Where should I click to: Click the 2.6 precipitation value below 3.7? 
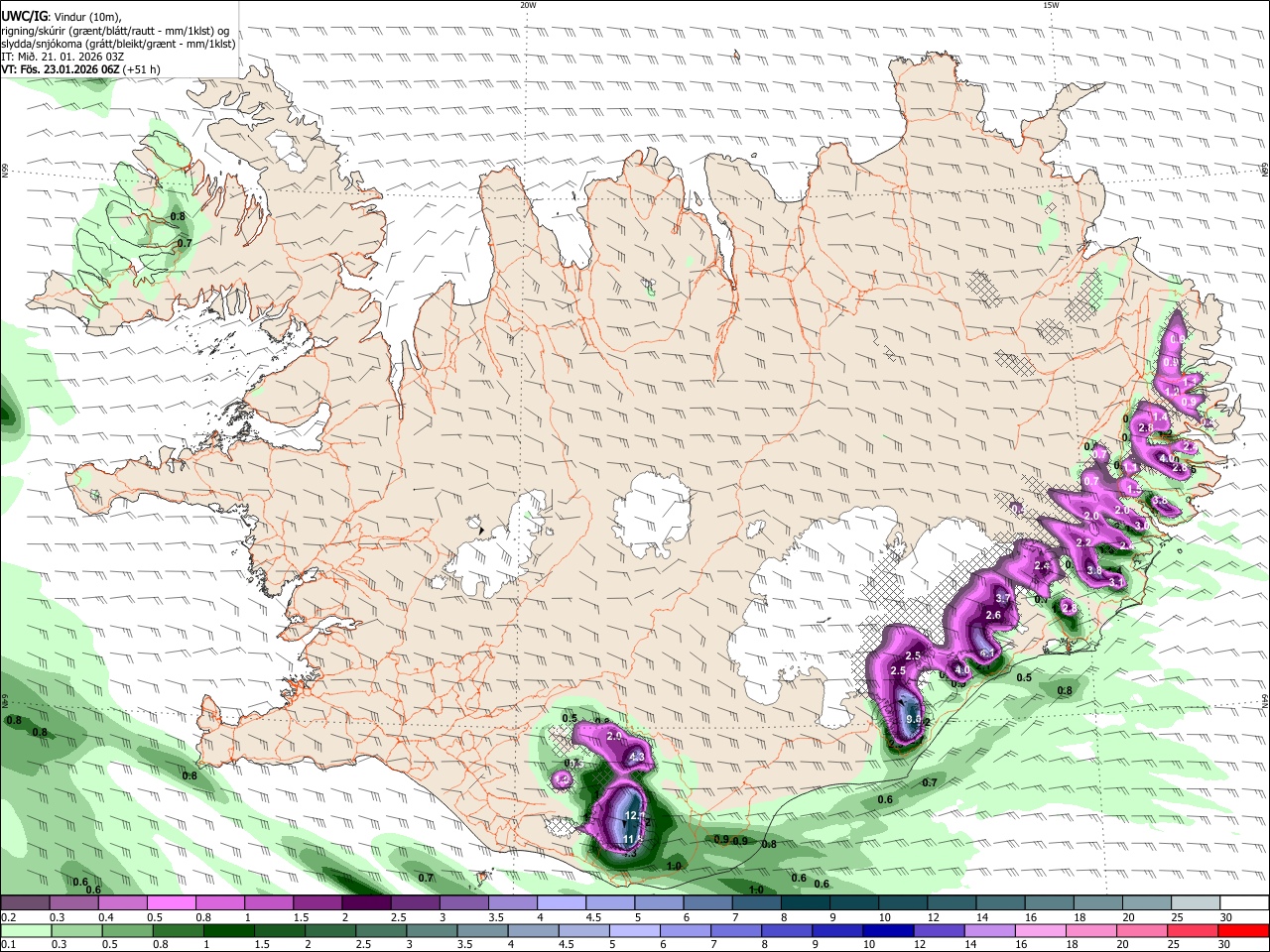tap(993, 616)
